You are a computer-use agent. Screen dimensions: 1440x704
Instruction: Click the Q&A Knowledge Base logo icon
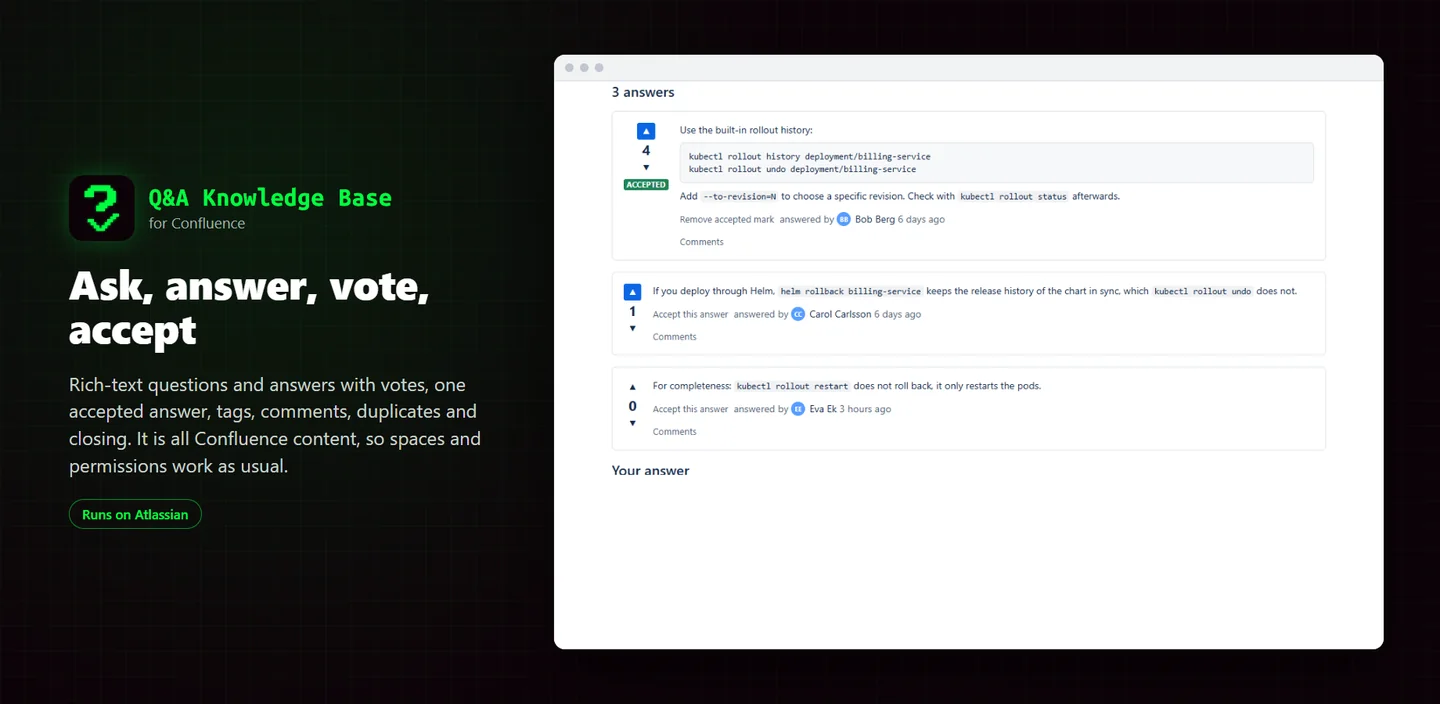(102, 208)
